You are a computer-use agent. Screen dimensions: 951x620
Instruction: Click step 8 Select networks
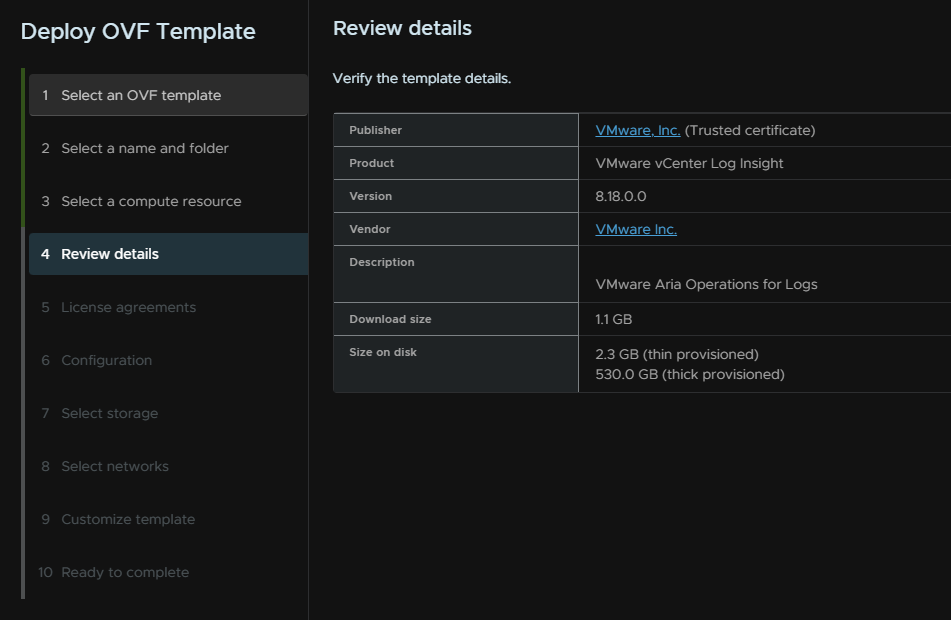point(169,466)
